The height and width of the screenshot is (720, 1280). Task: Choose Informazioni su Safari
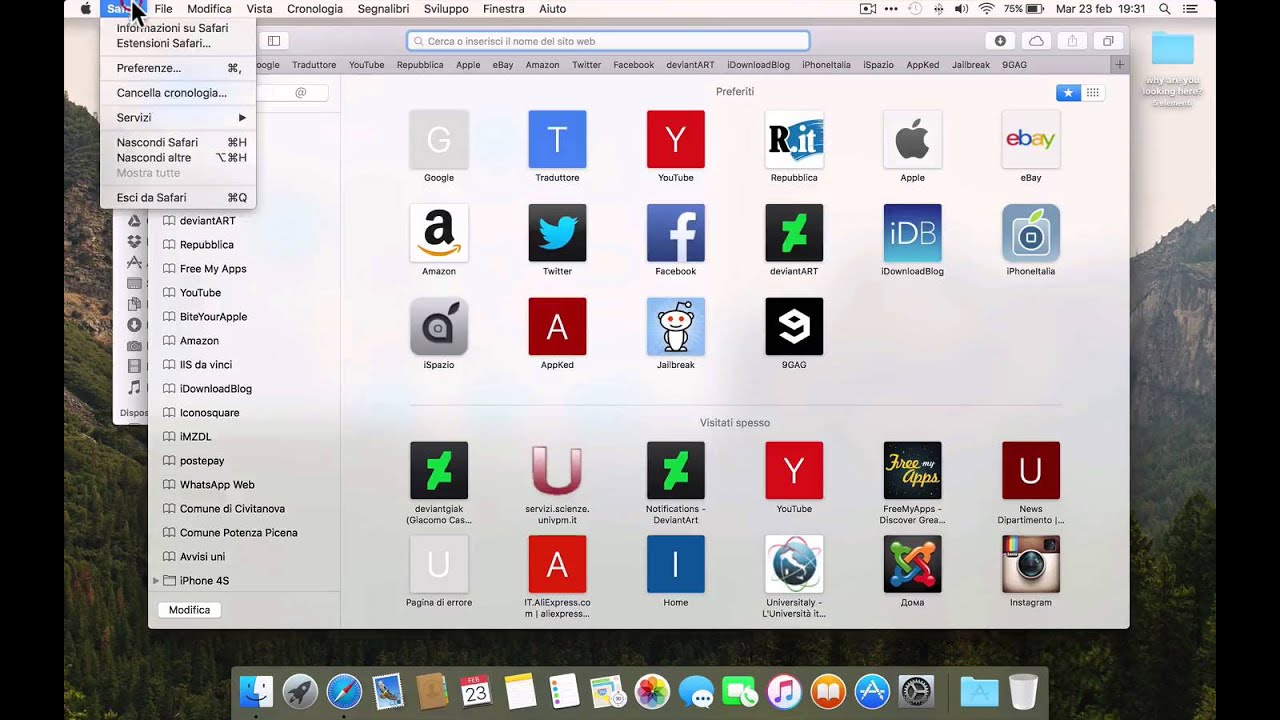pyautogui.click(x=178, y=29)
